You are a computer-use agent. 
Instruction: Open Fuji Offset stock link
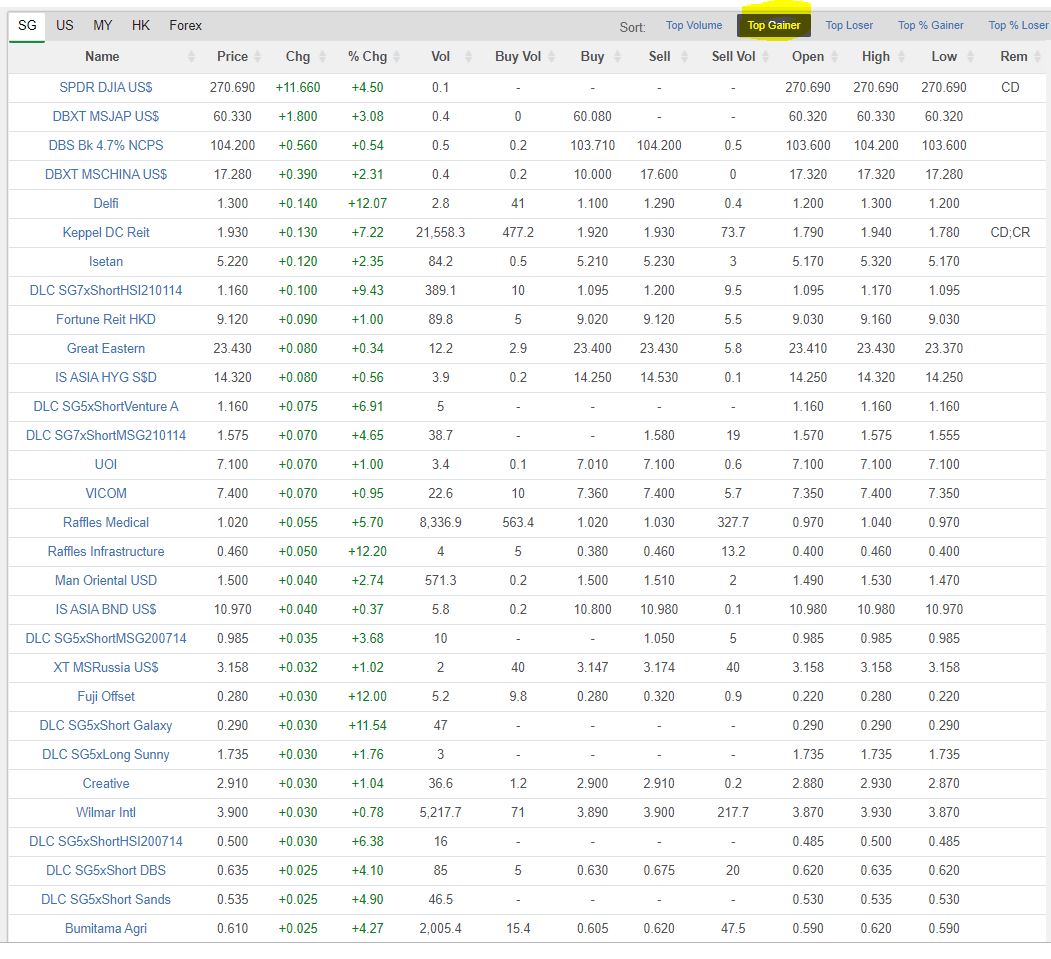(x=106, y=697)
